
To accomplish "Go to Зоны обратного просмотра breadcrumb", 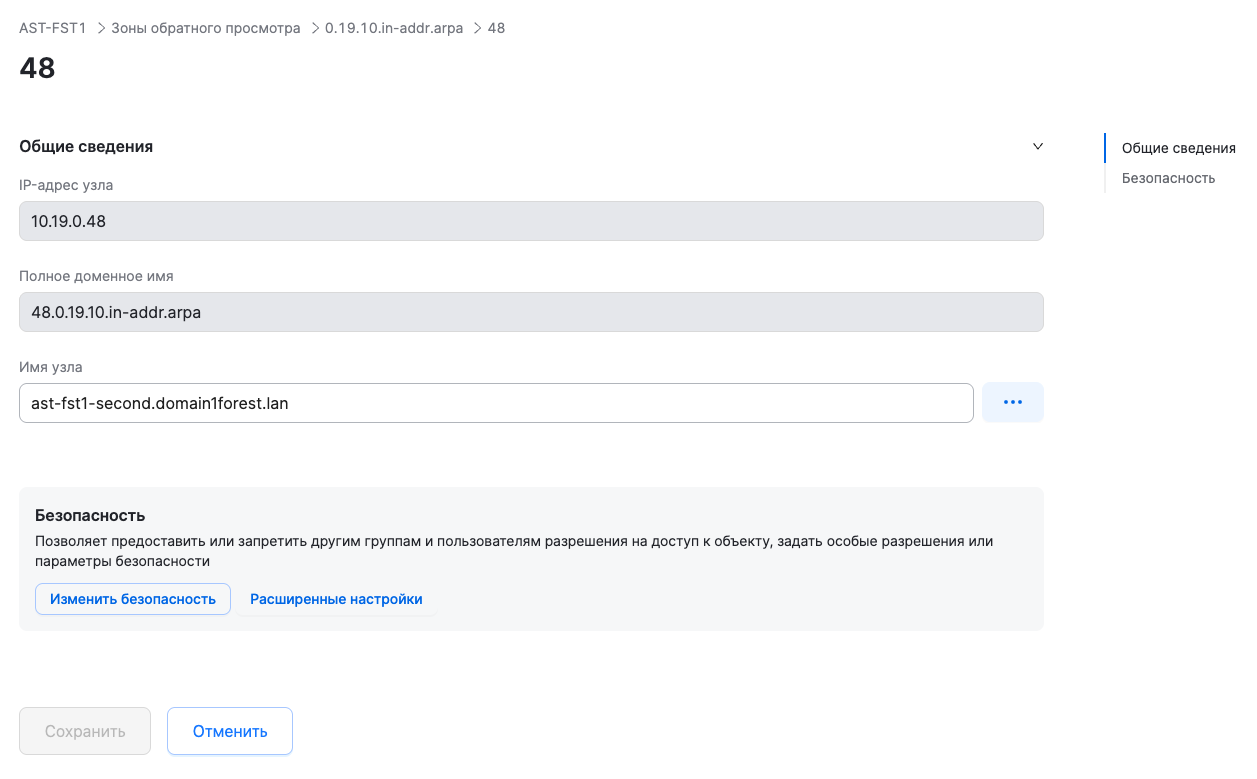I will (x=206, y=28).
